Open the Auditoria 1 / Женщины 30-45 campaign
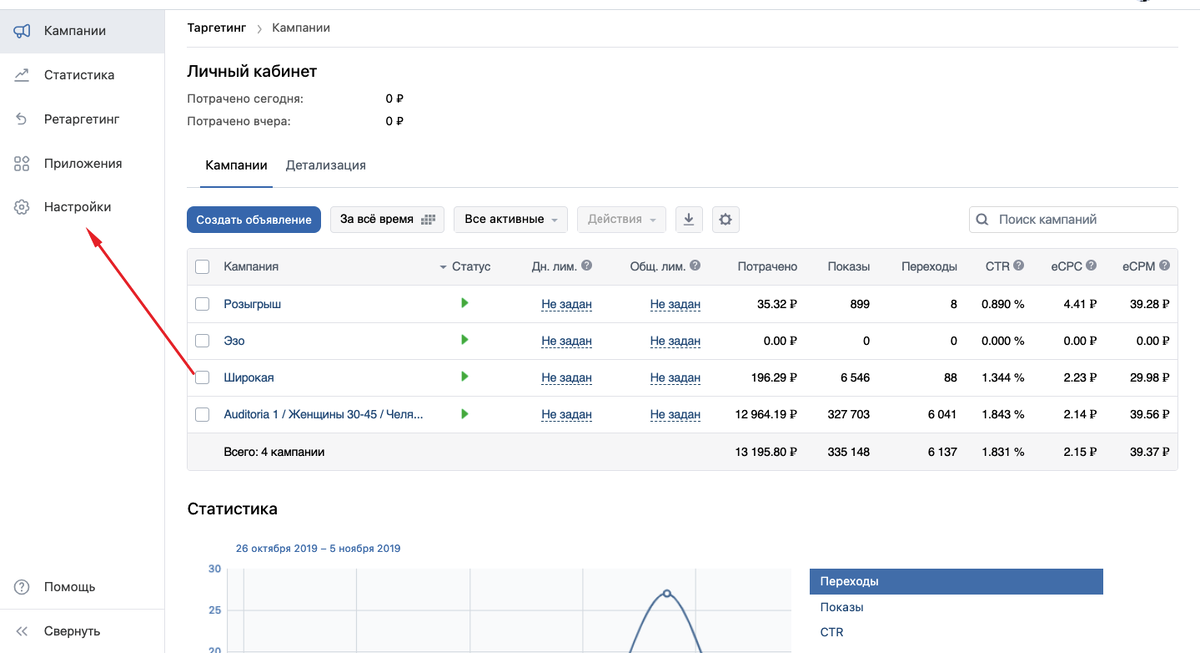This screenshot has height=653, width=1200. (323, 415)
